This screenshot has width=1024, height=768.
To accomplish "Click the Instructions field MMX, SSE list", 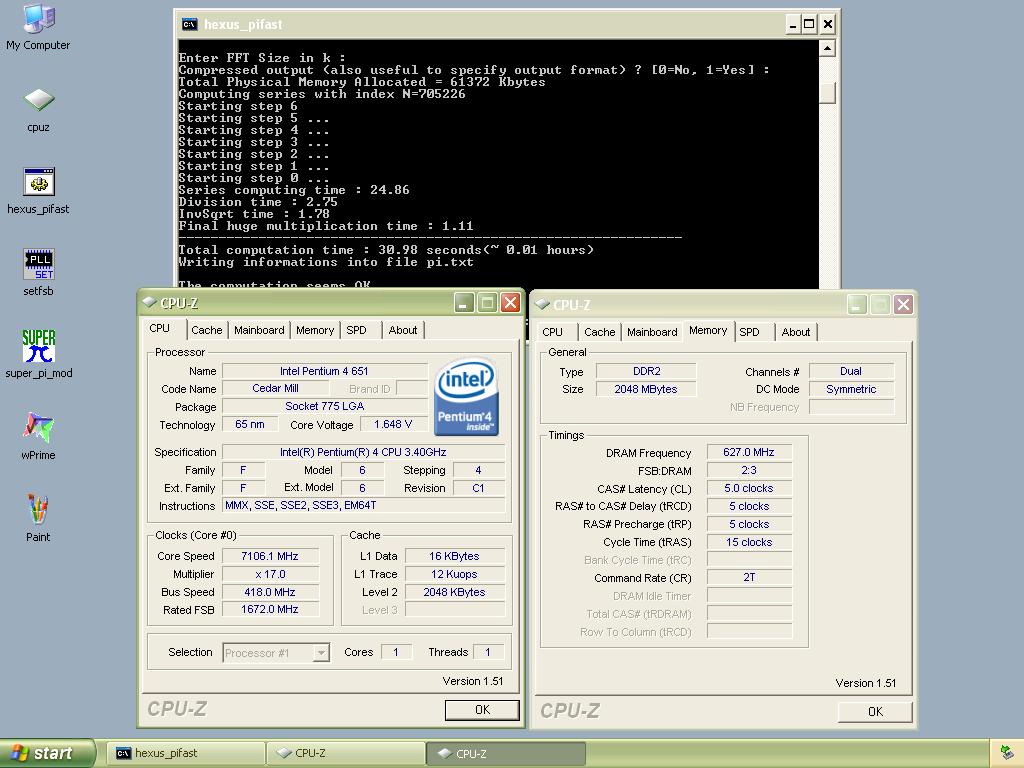I will (x=363, y=505).
